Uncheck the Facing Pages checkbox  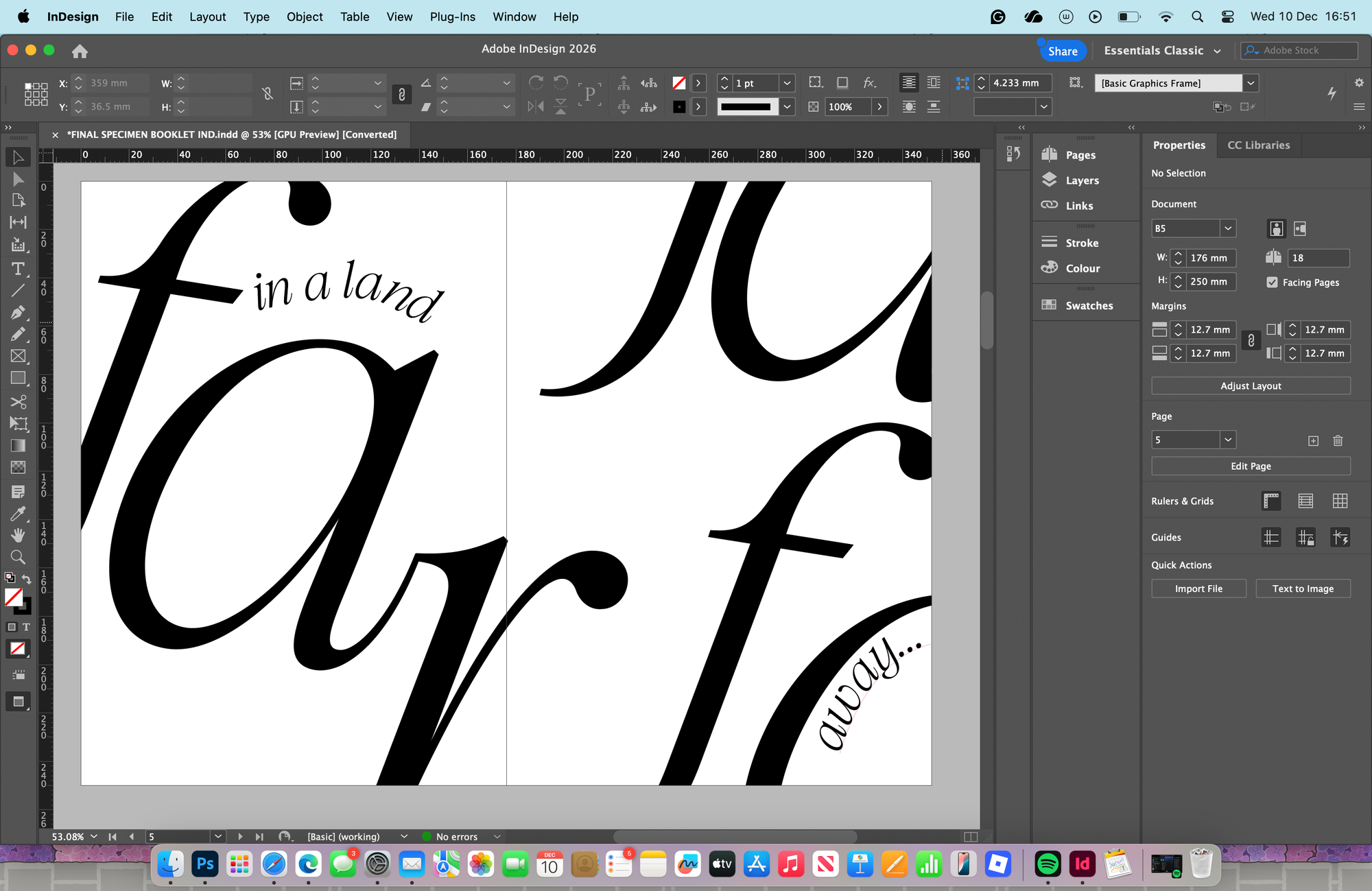(x=1272, y=283)
